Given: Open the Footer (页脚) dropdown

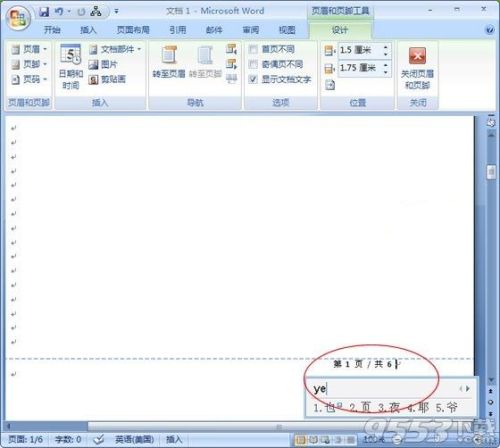Looking at the screenshot, I should 29,64.
